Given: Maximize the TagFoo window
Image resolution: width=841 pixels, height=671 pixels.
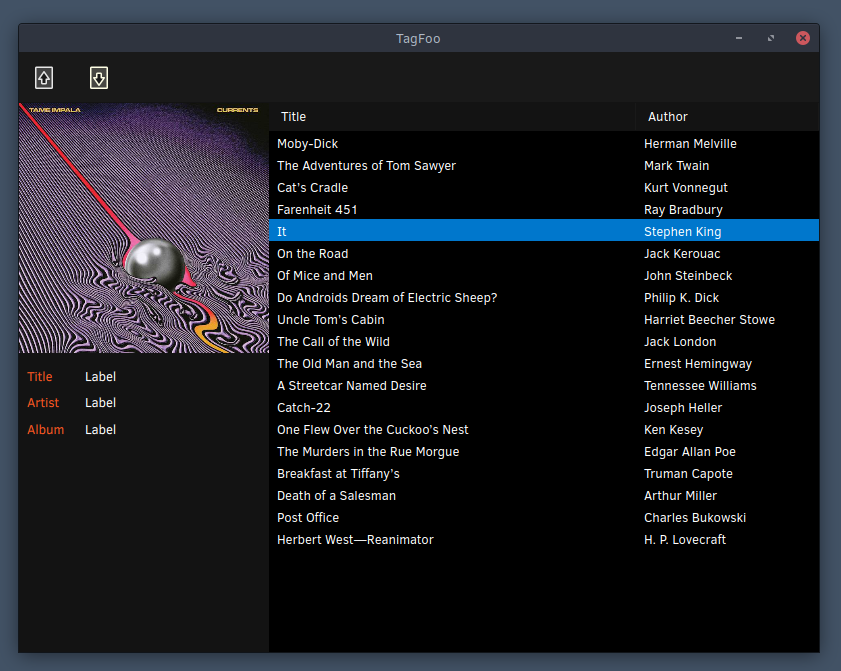Looking at the screenshot, I should pyautogui.click(x=771, y=38).
